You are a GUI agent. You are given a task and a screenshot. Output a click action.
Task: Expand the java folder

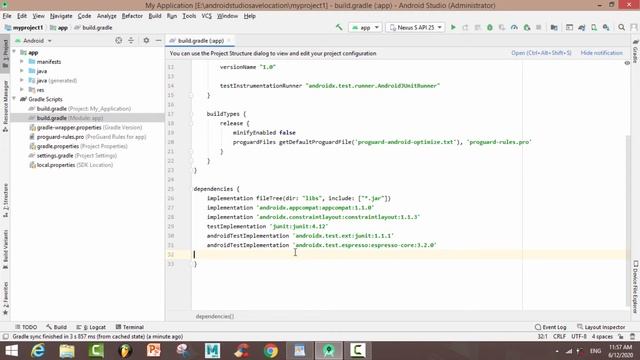(x=22, y=71)
